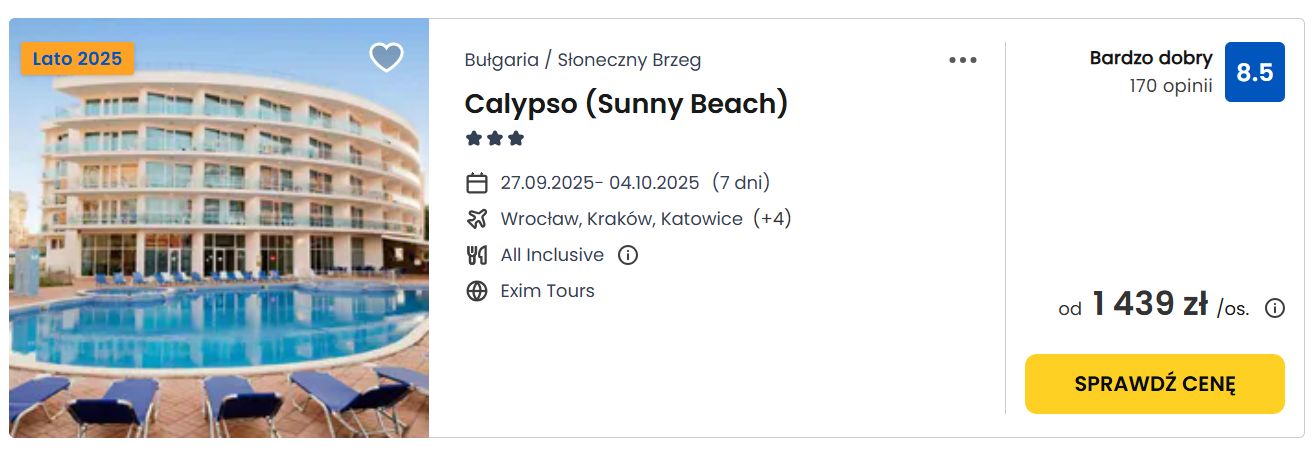The width and height of the screenshot is (1314, 449).
Task: Click the hotel pool photo thumbnail
Action: click(x=219, y=228)
